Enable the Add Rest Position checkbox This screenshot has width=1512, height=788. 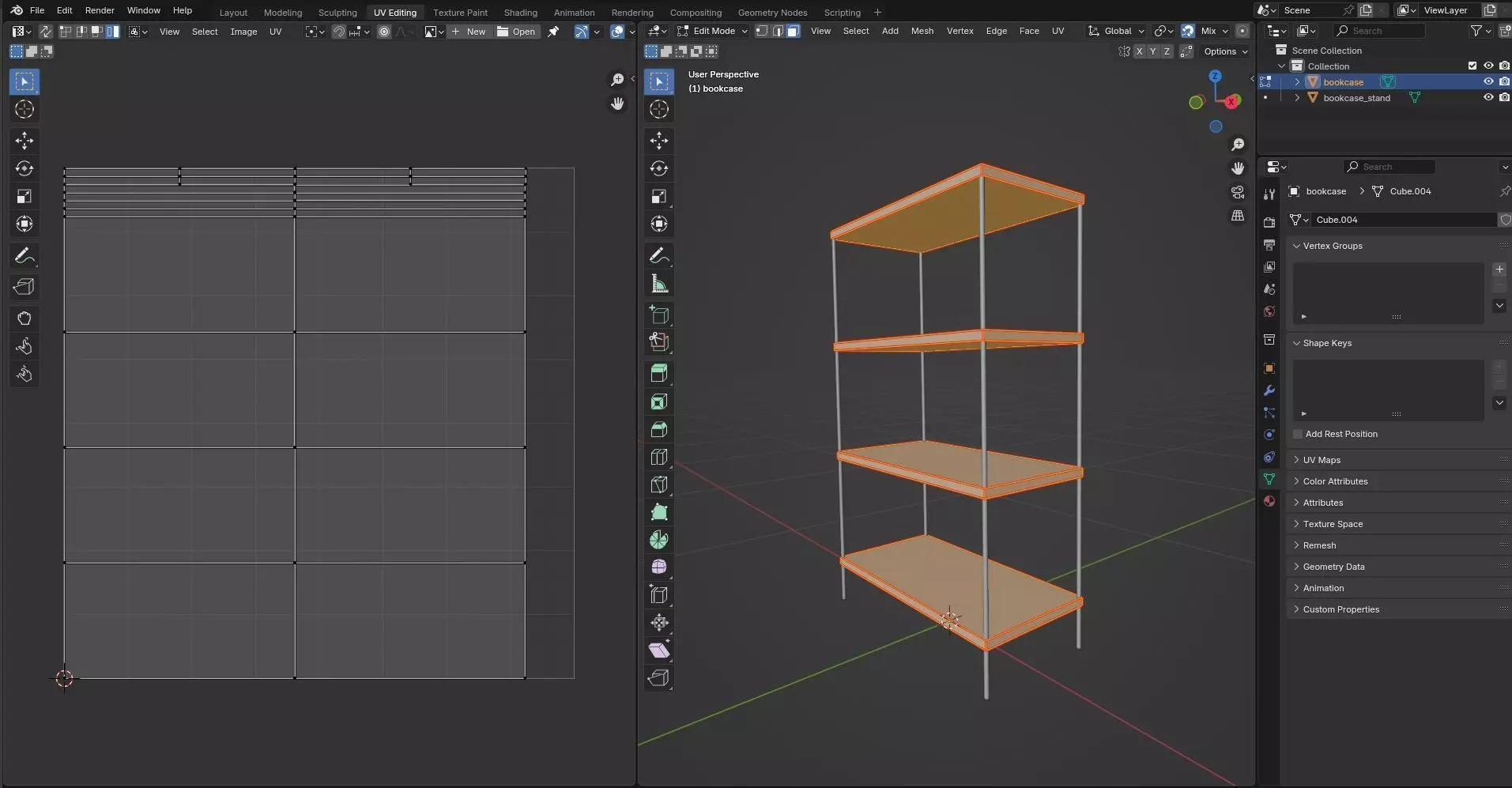click(1298, 434)
